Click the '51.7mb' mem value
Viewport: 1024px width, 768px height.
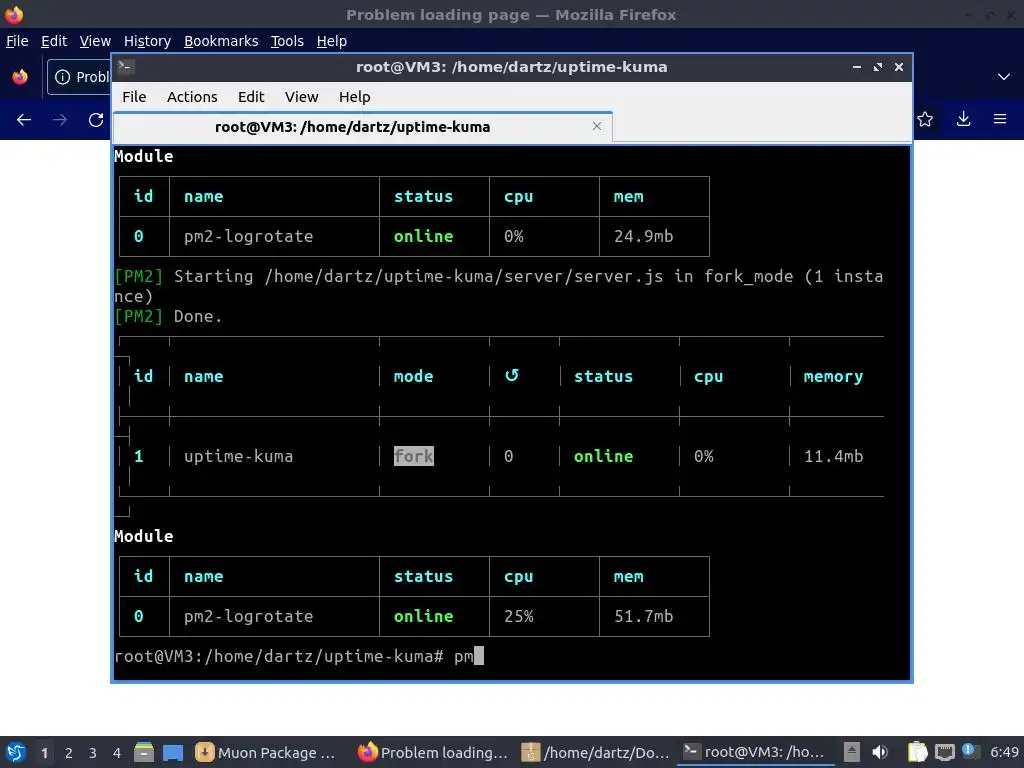(643, 616)
